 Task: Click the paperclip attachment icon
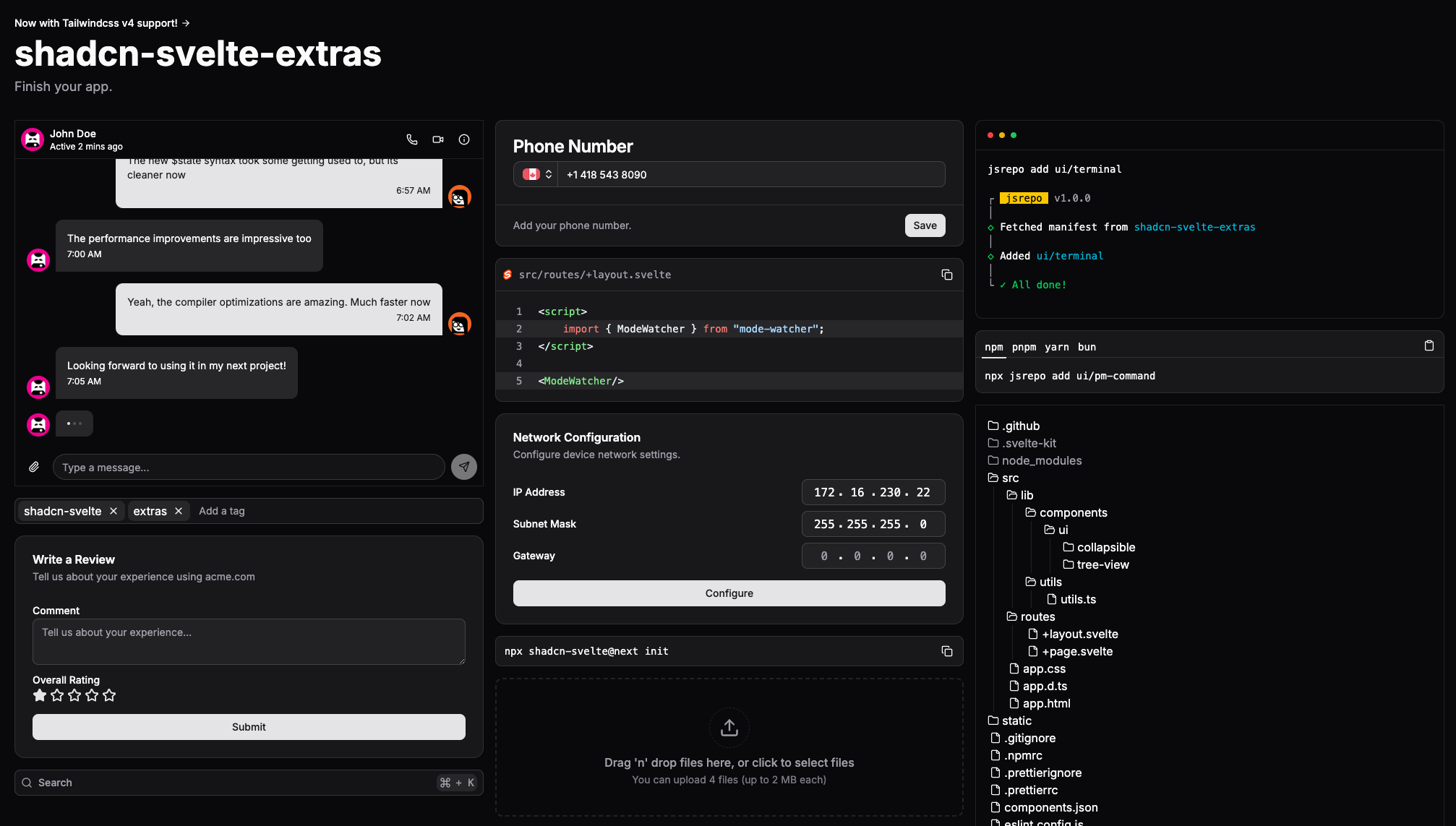point(34,467)
